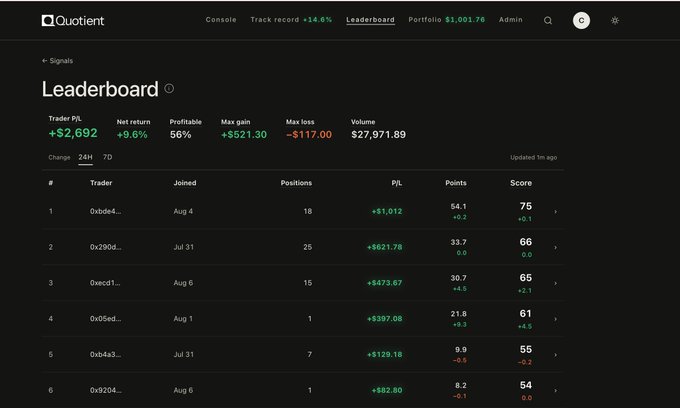Go back via the Signals arrow link

coord(57,61)
